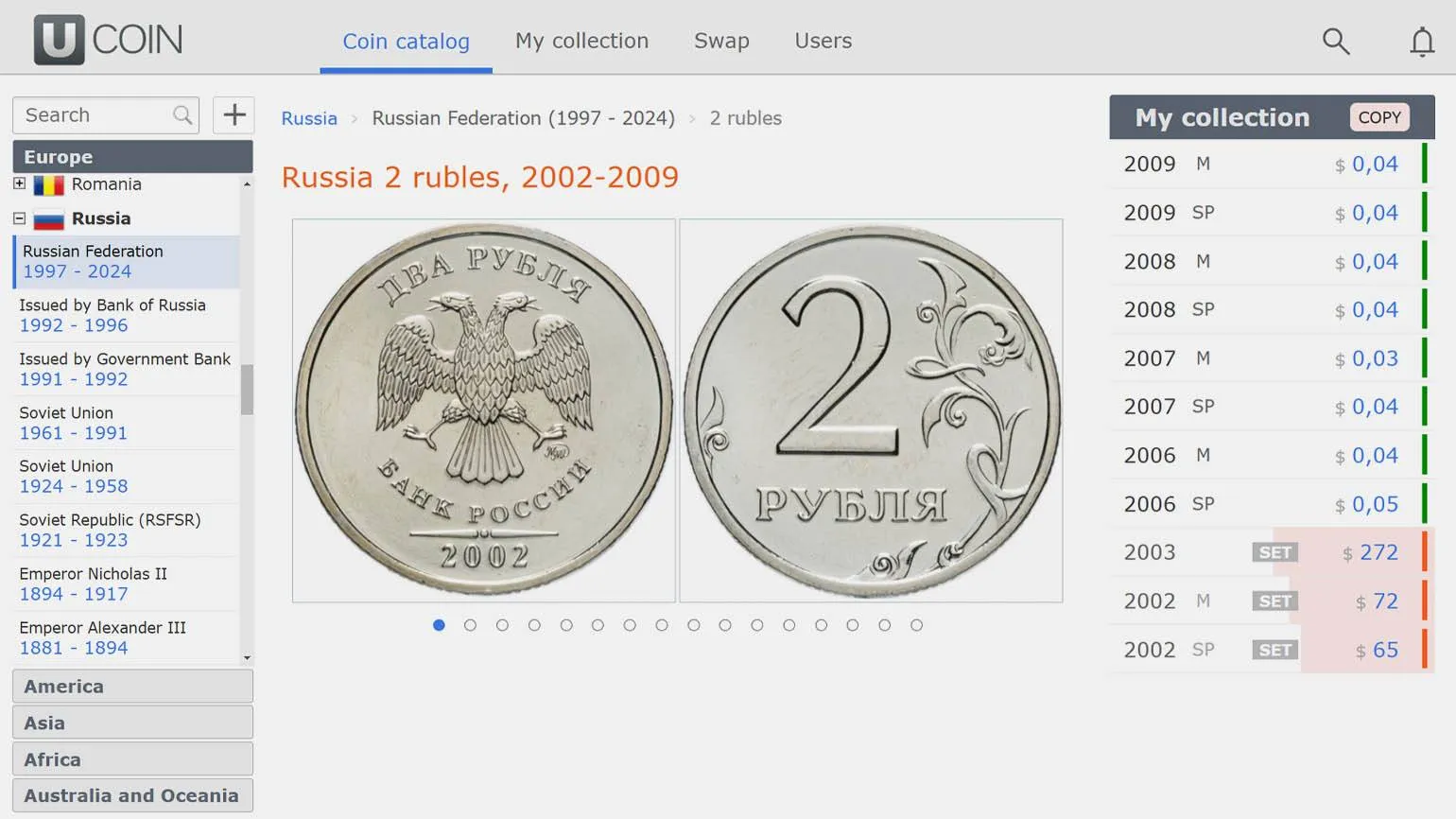Click the COPY button in My collection
Viewport: 1456px width, 819px height.
click(1379, 117)
